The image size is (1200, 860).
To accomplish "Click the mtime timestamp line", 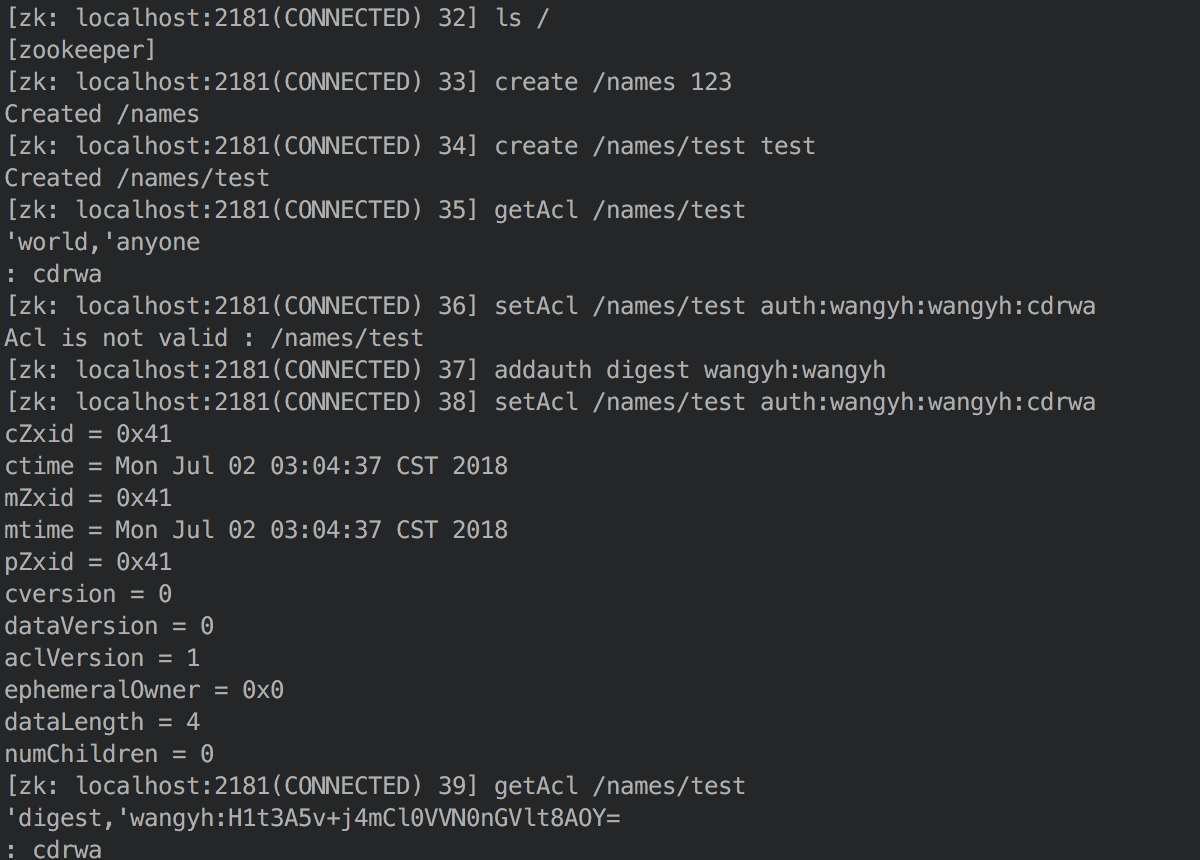I will tap(256, 530).
